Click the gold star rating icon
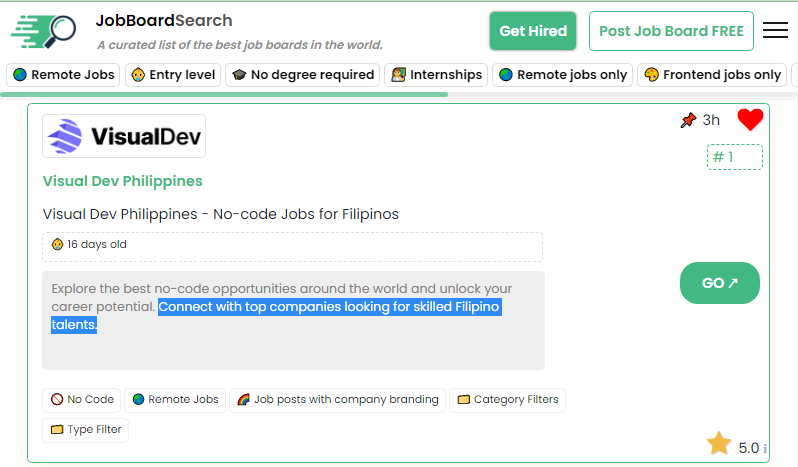798x467 pixels. point(719,443)
